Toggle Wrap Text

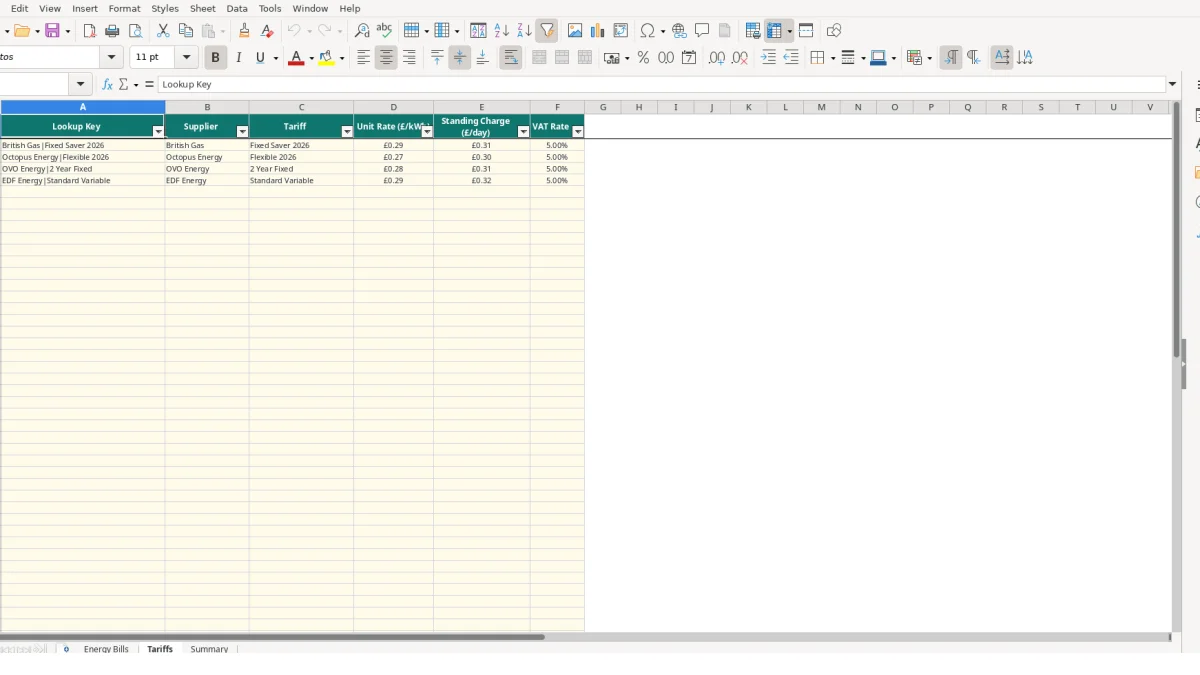[x=511, y=58]
